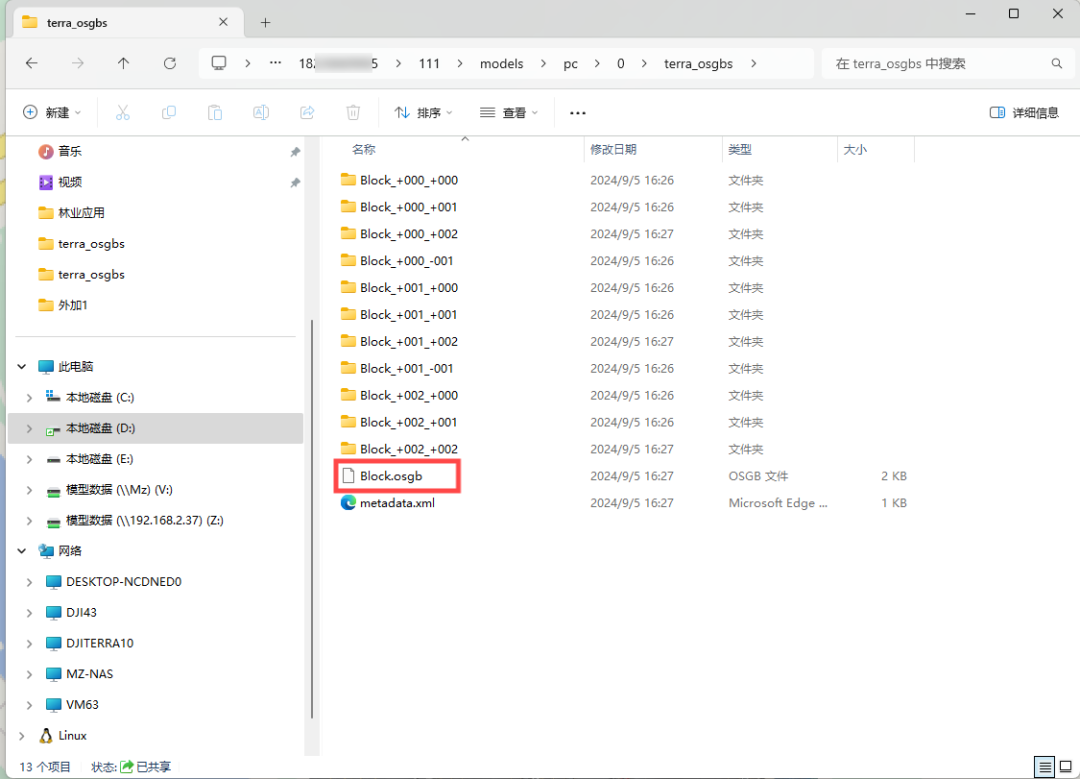The width and height of the screenshot is (1080, 779).
Task: Switch to large thumbnails view icon
Action: tap(1066, 767)
